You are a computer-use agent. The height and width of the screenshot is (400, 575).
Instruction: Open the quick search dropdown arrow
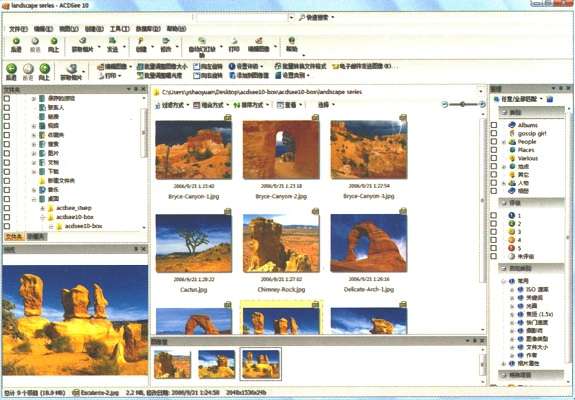tap(333, 17)
